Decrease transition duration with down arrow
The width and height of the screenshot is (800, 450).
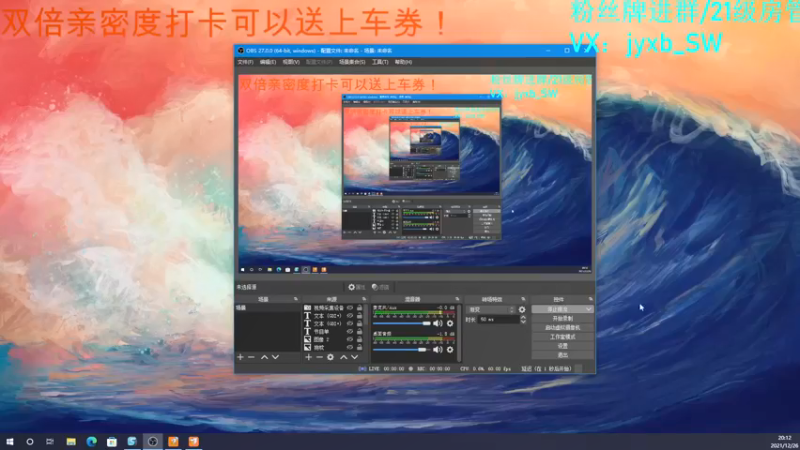click(x=523, y=322)
